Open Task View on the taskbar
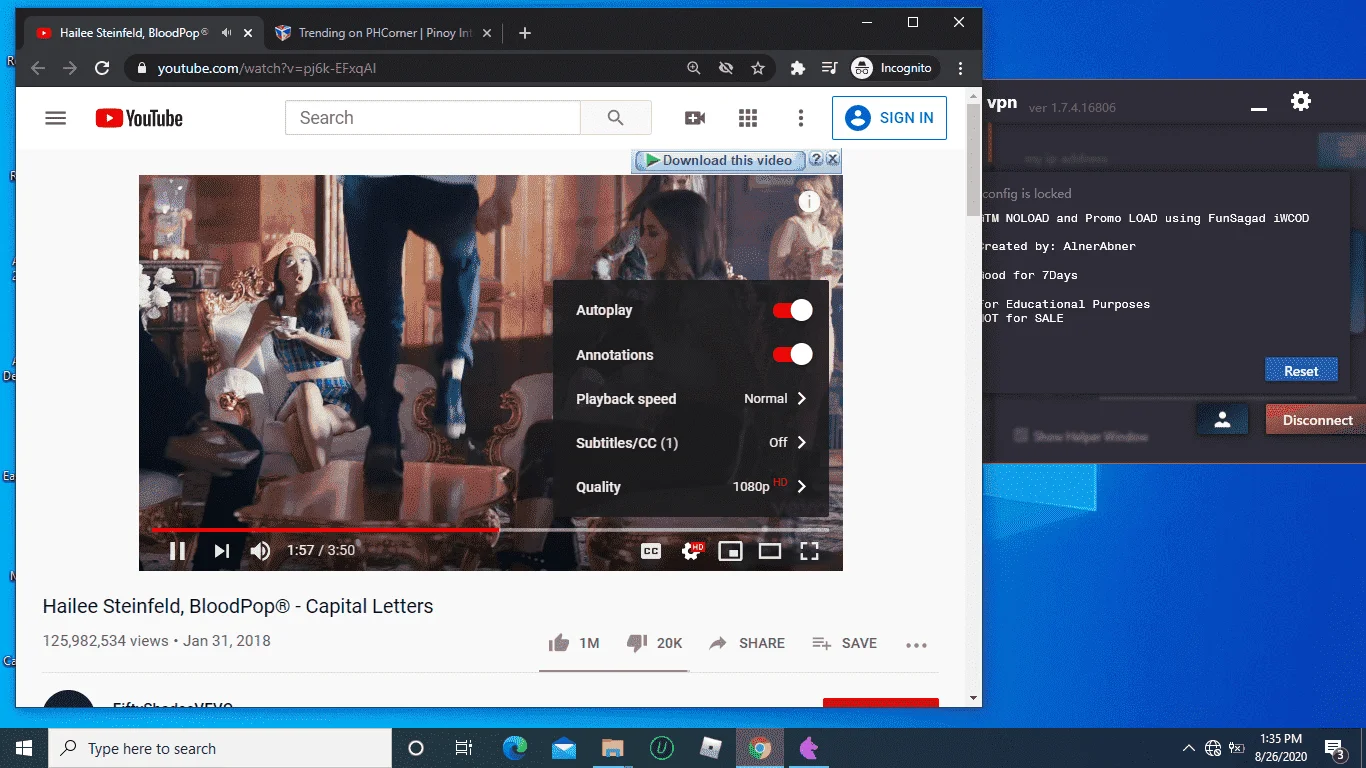 [x=464, y=748]
